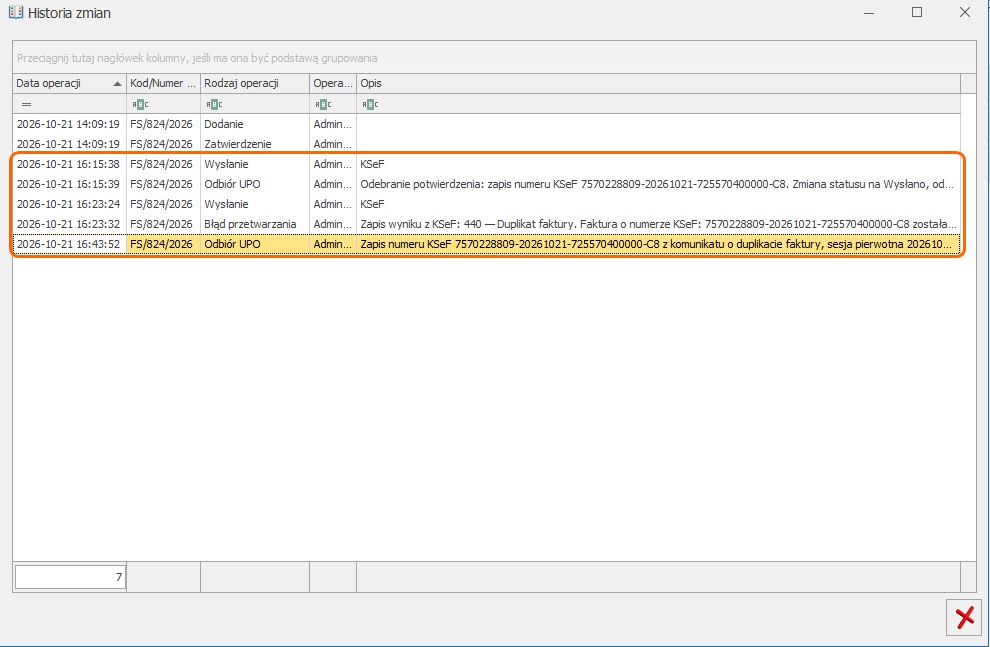Select "Odbiór UPO" in the highlighted 16:43:52 row

(x=255, y=244)
